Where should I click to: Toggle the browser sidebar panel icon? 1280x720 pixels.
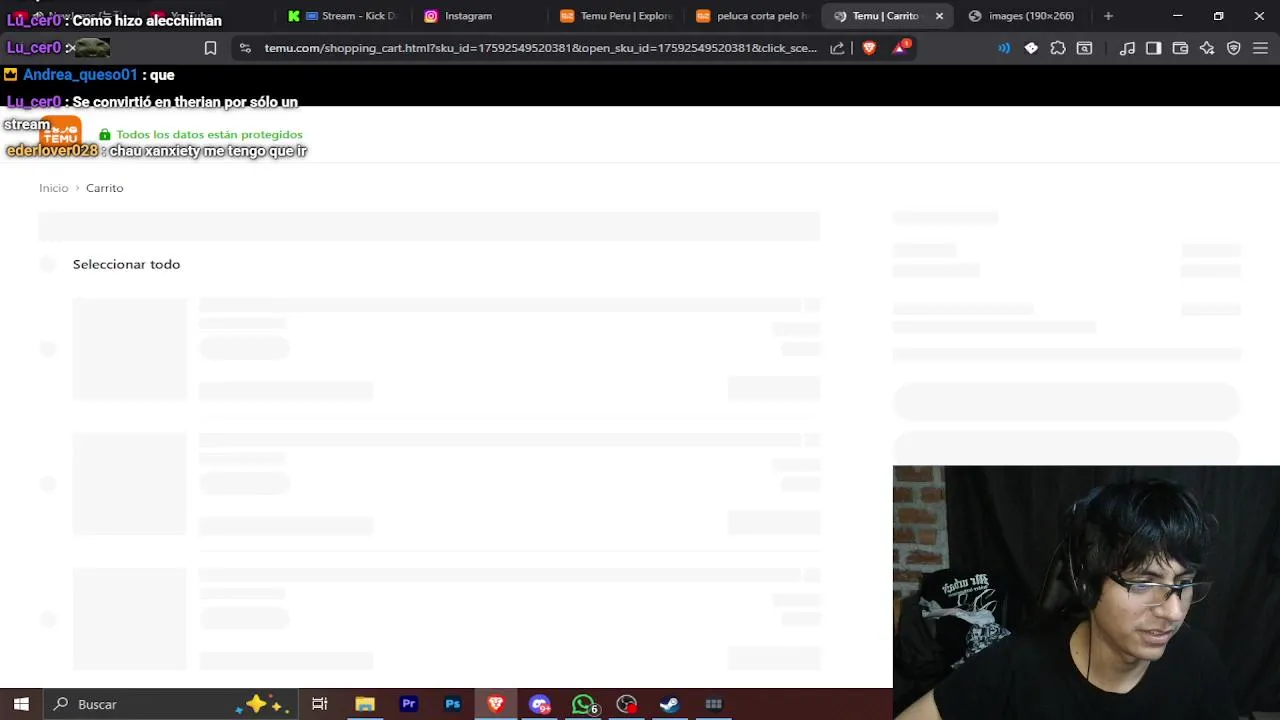coord(1153,48)
